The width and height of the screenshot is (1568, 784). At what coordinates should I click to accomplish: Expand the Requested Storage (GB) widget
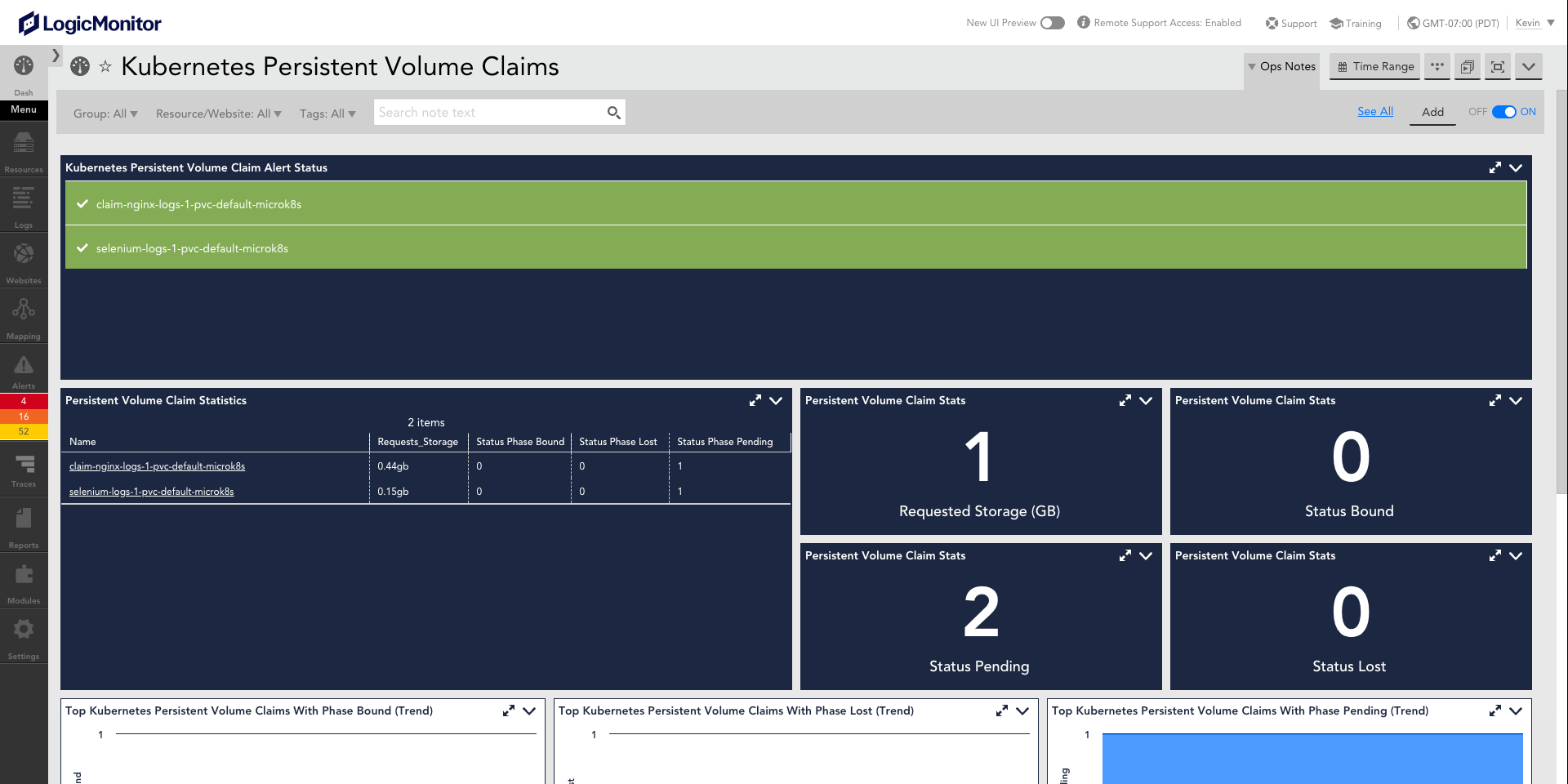pos(1125,400)
